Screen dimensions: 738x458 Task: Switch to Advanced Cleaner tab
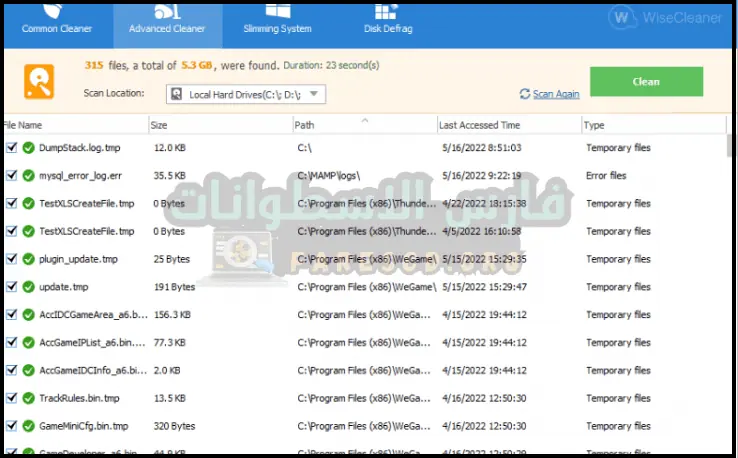(168, 24)
